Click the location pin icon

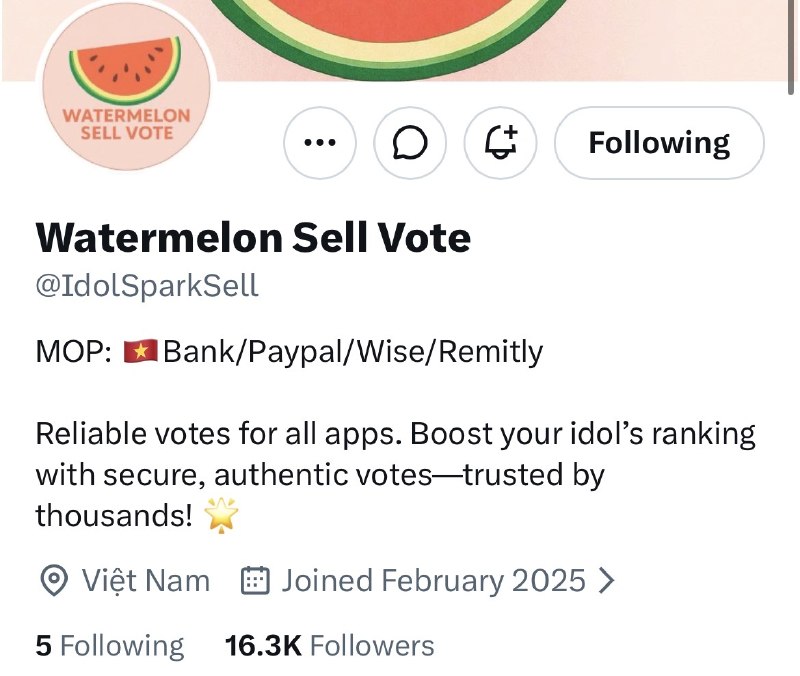[x=54, y=581]
